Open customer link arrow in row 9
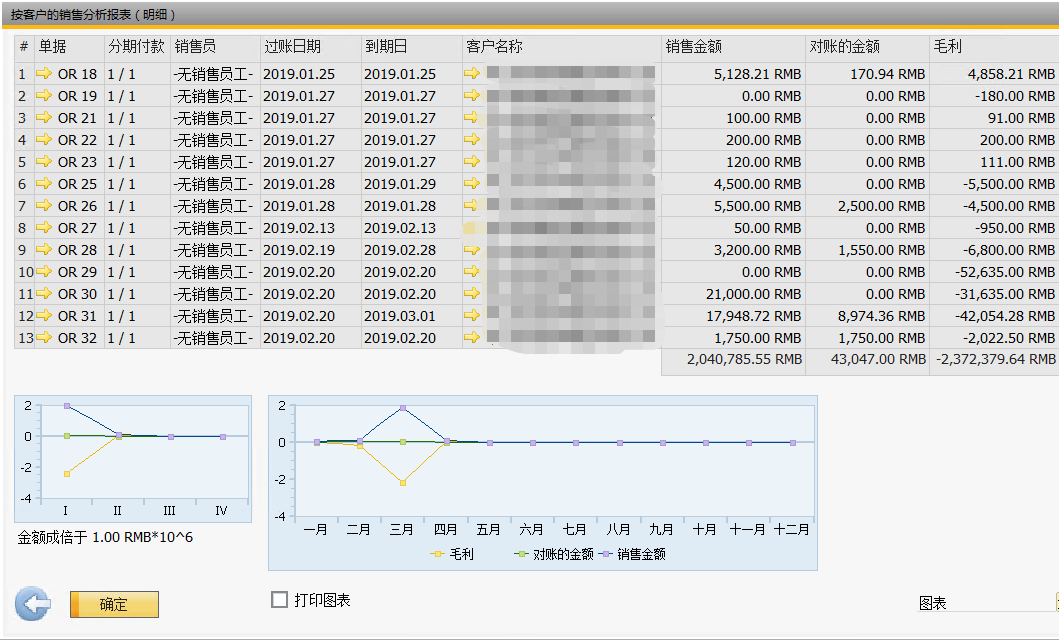 click(472, 250)
